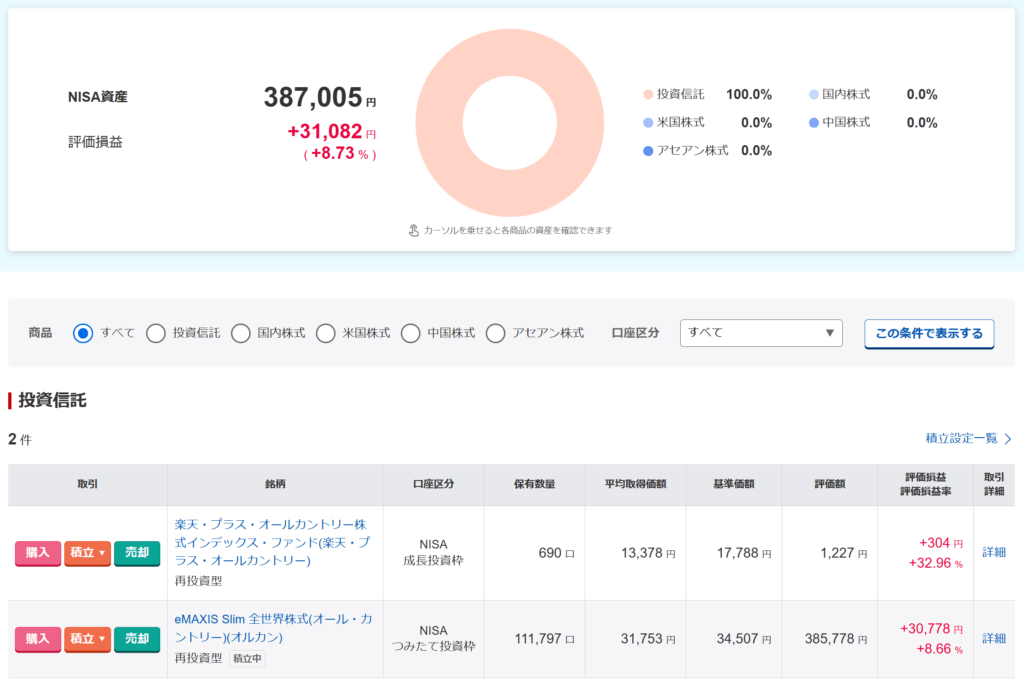1024x695 pixels.
Task: Expand 積立 dropdown for eMAXIS Slim fund
Action: (x=87, y=639)
